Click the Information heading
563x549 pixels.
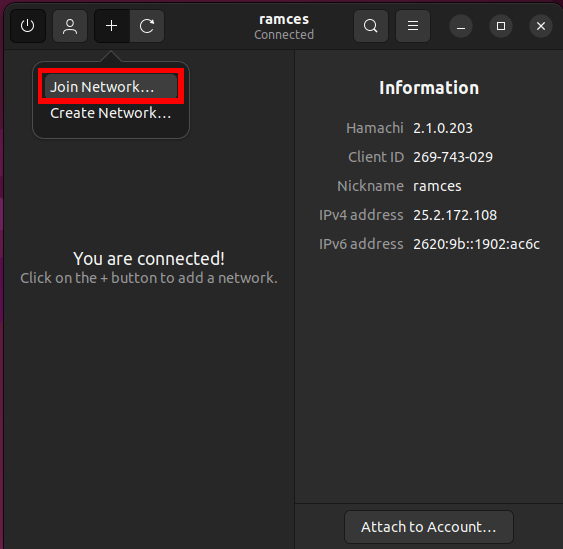tap(429, 88)
